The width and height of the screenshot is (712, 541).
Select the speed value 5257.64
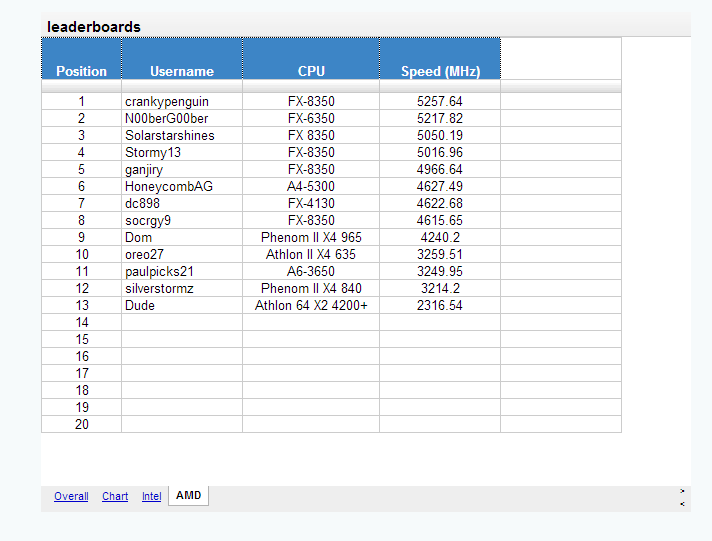click(x=440, y=101)
